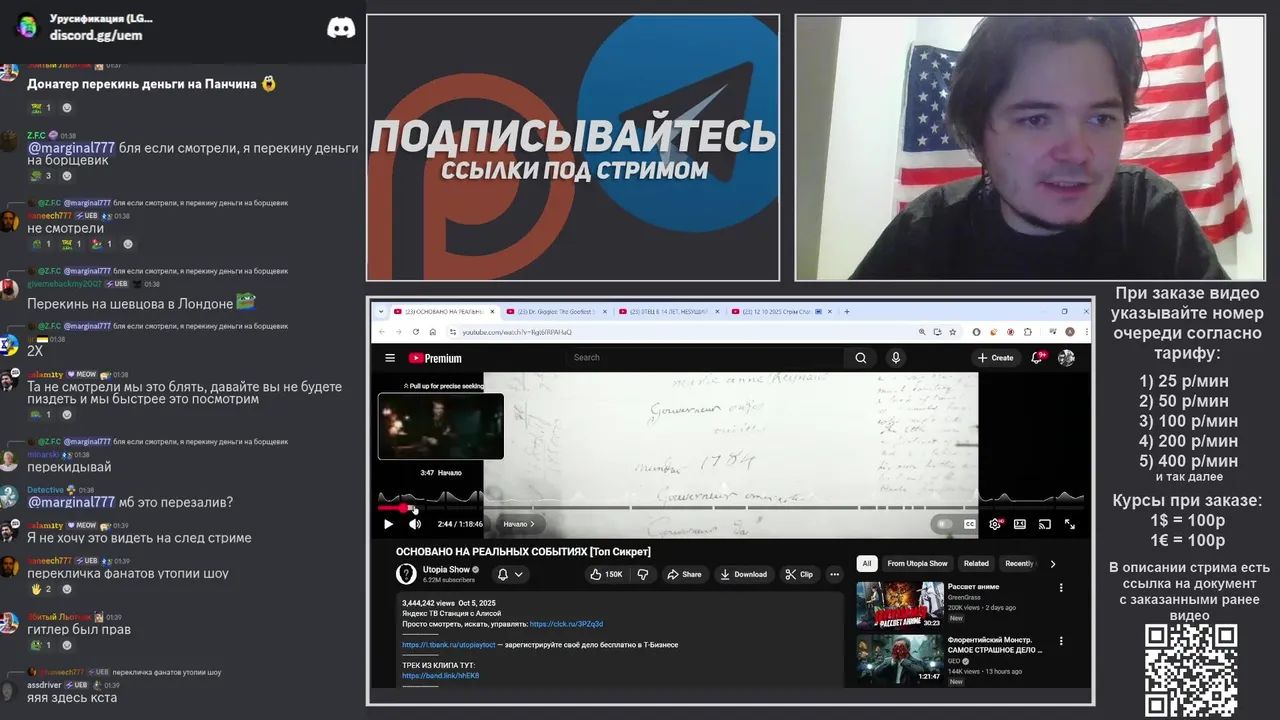Click the YouTube search magnifier button
The width and height of the screenshot is (1280, 720).
[860, 358]
